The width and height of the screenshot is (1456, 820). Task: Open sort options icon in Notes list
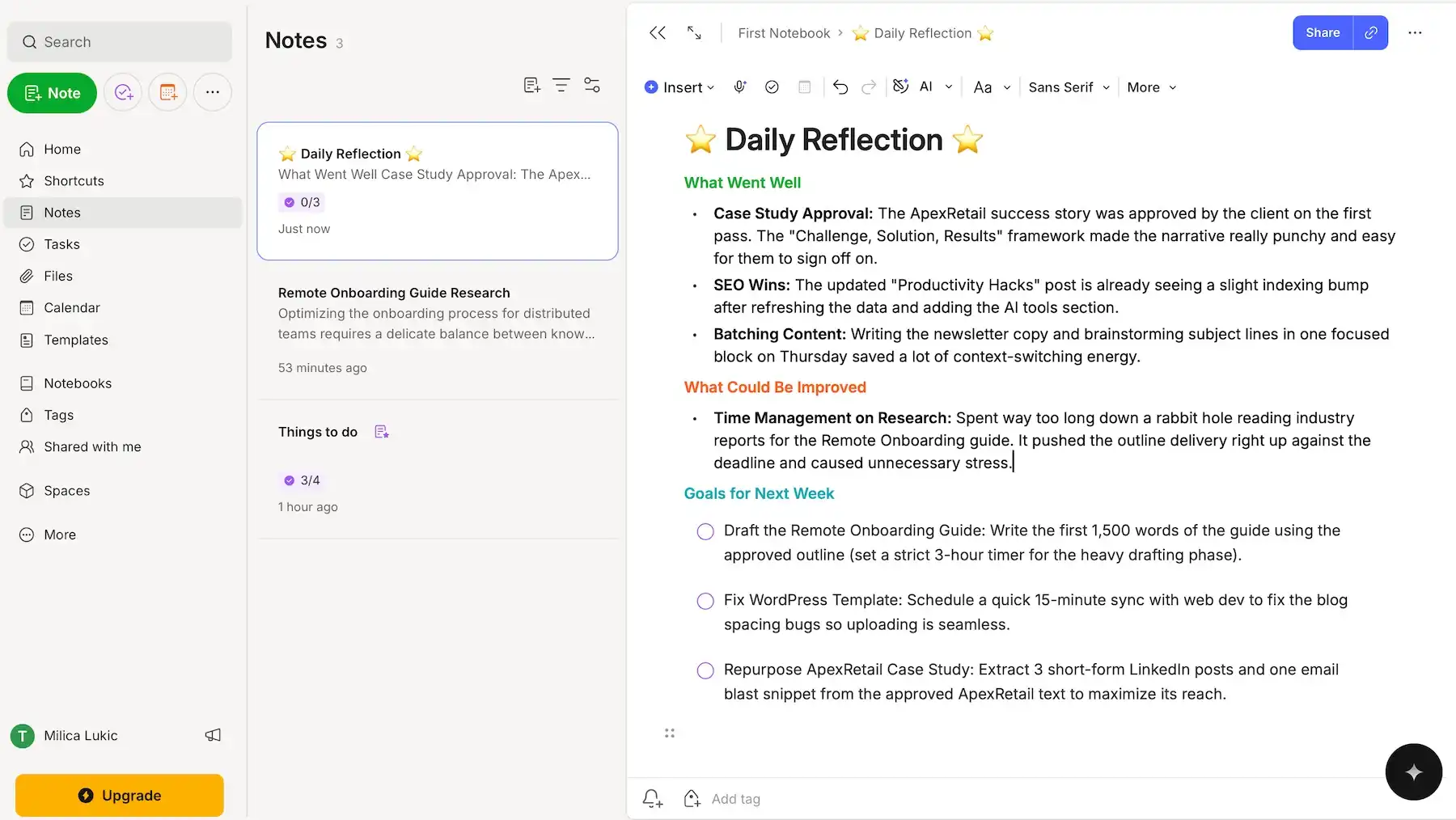click(561, 85)
